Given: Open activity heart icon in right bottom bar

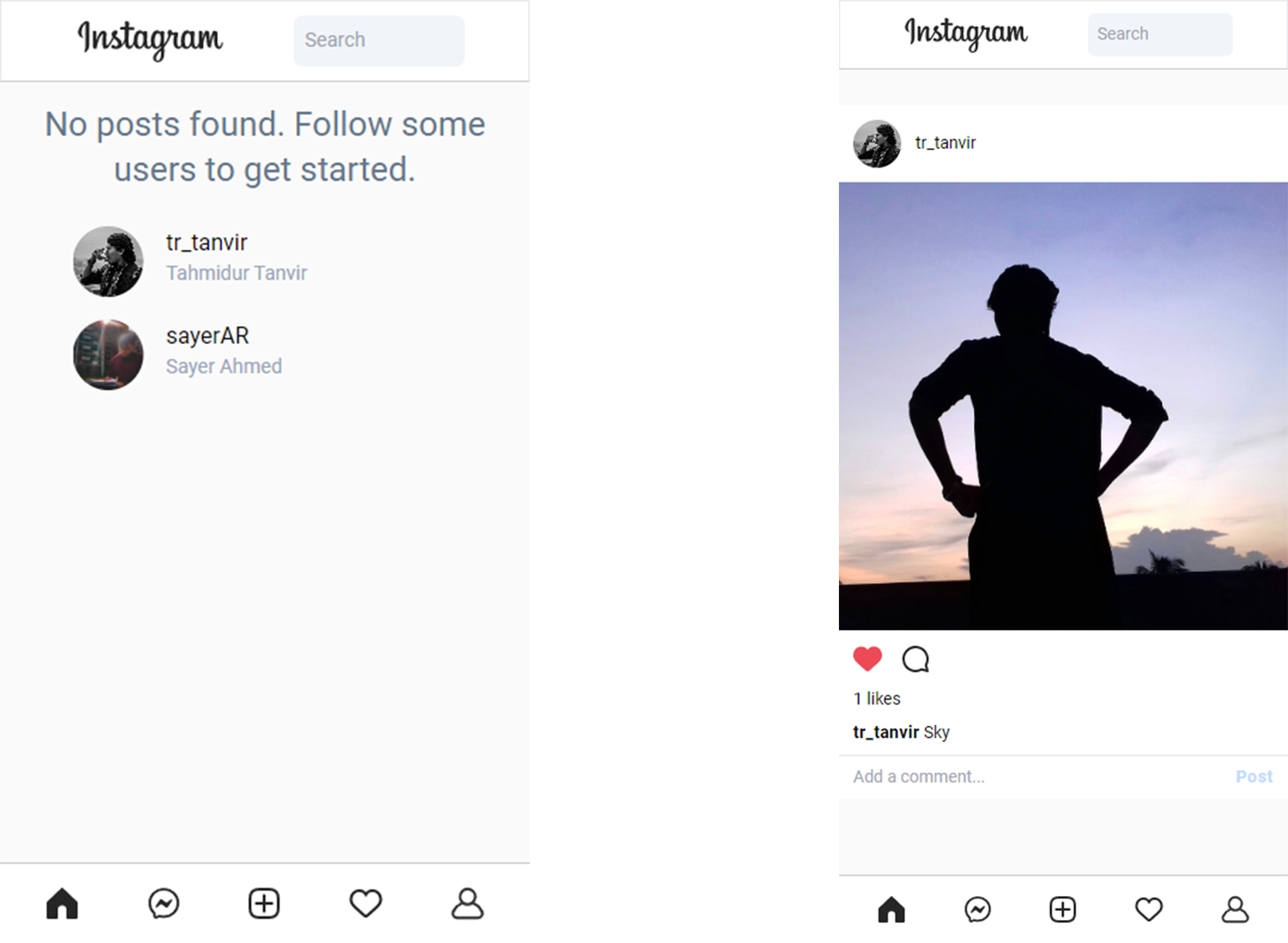Looking at the screenshot, I should click(x=1149, y=909).
